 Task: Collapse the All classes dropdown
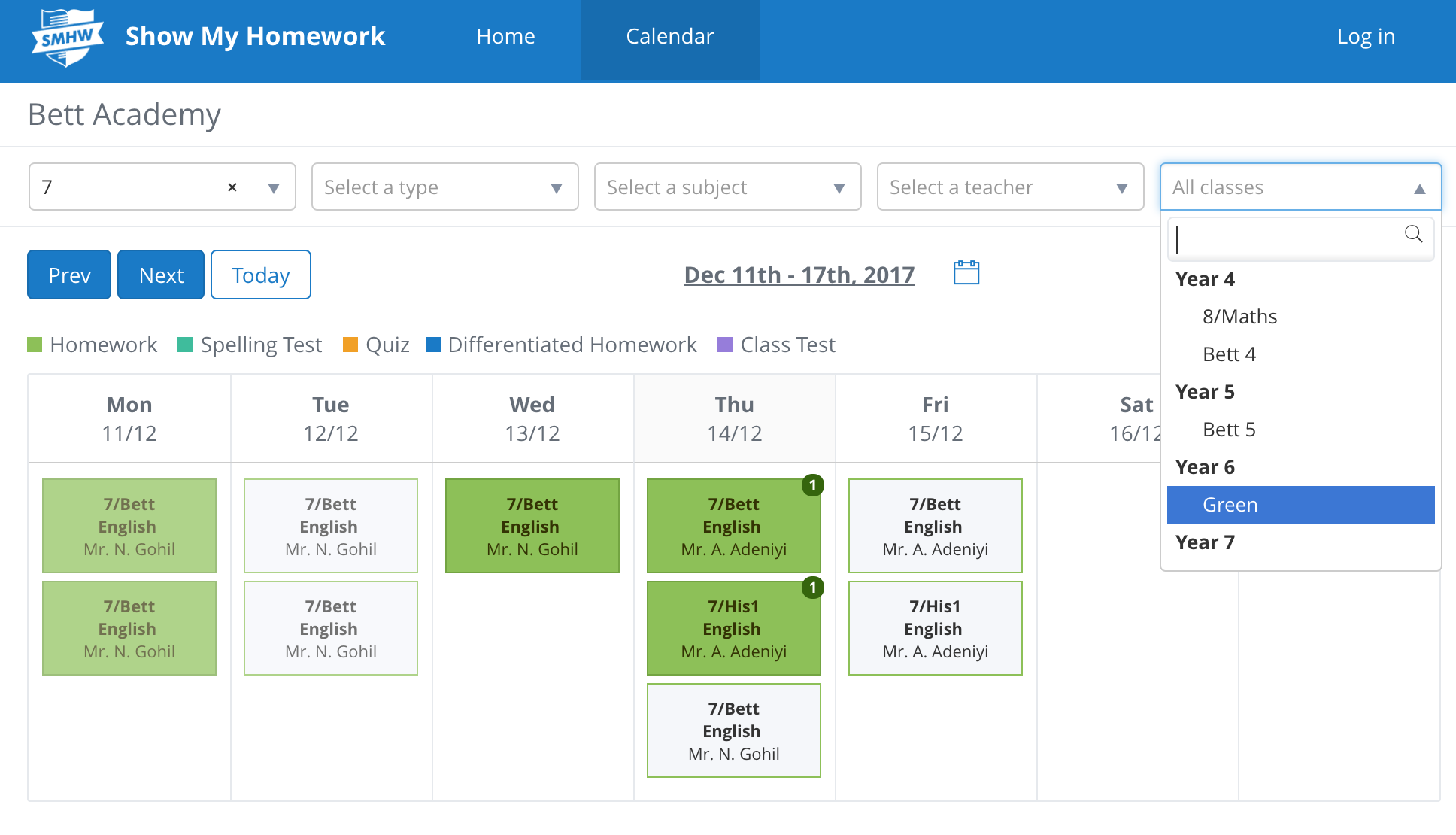click(1301, 187)
